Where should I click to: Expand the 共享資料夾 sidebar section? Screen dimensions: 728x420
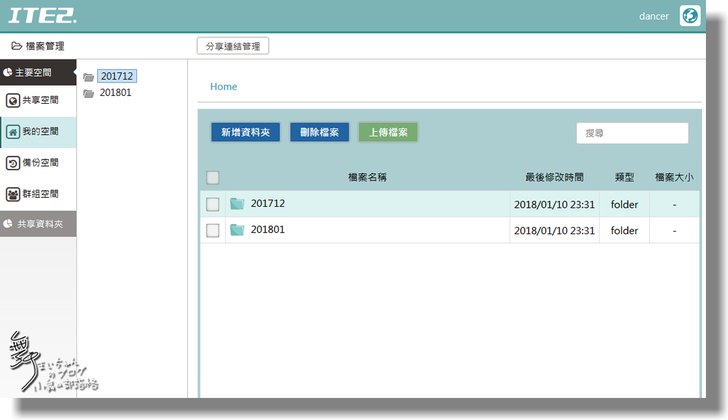click(37, 224)
